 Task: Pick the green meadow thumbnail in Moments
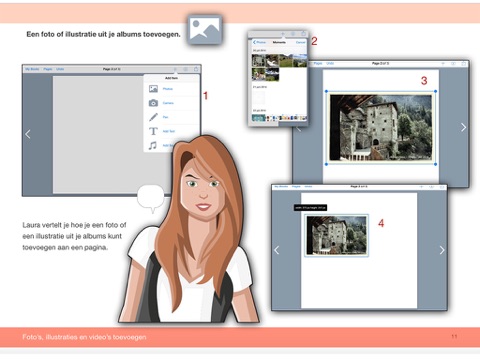286,61
